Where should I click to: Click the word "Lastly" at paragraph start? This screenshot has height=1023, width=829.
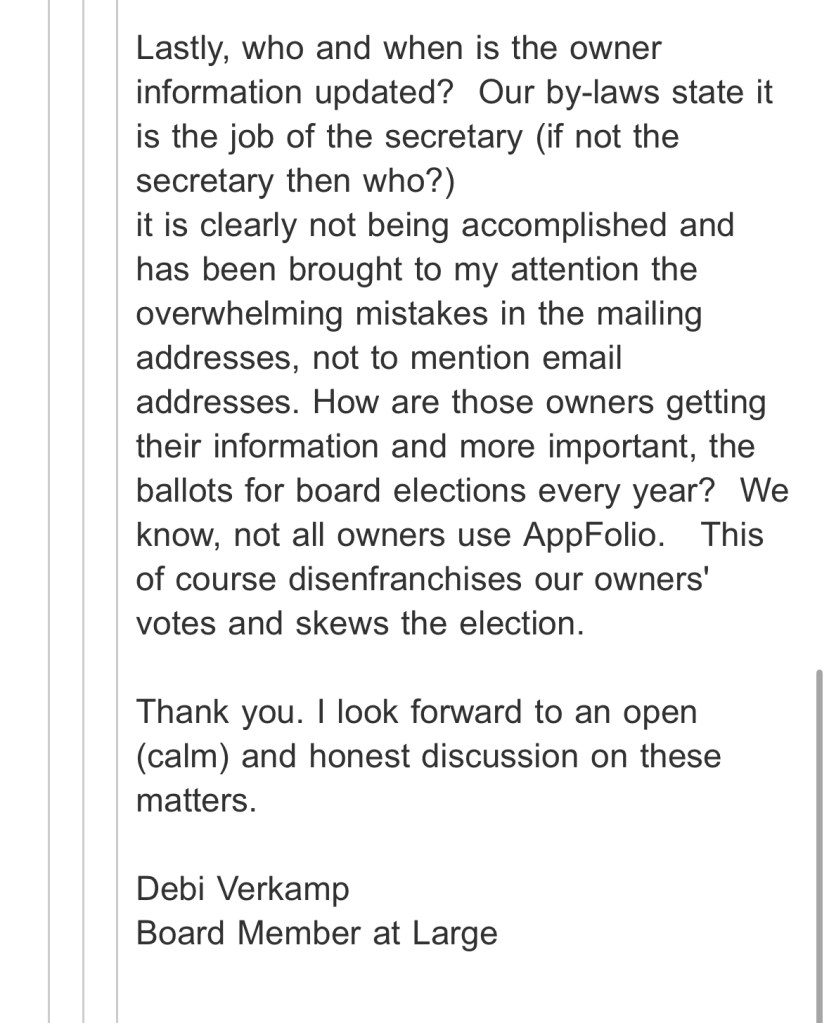pos(179,47)
